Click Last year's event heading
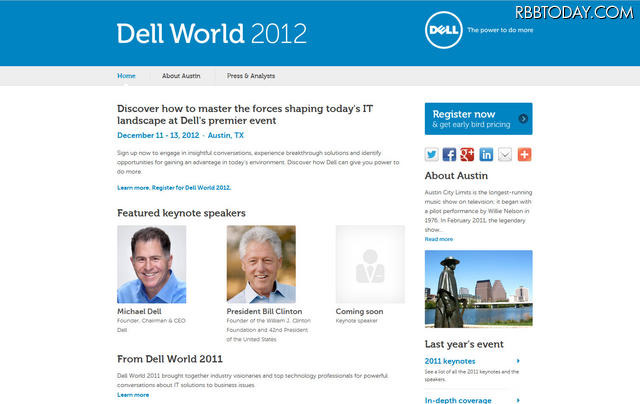This screenshot has height=404, width=640. (x=464, y=344)
